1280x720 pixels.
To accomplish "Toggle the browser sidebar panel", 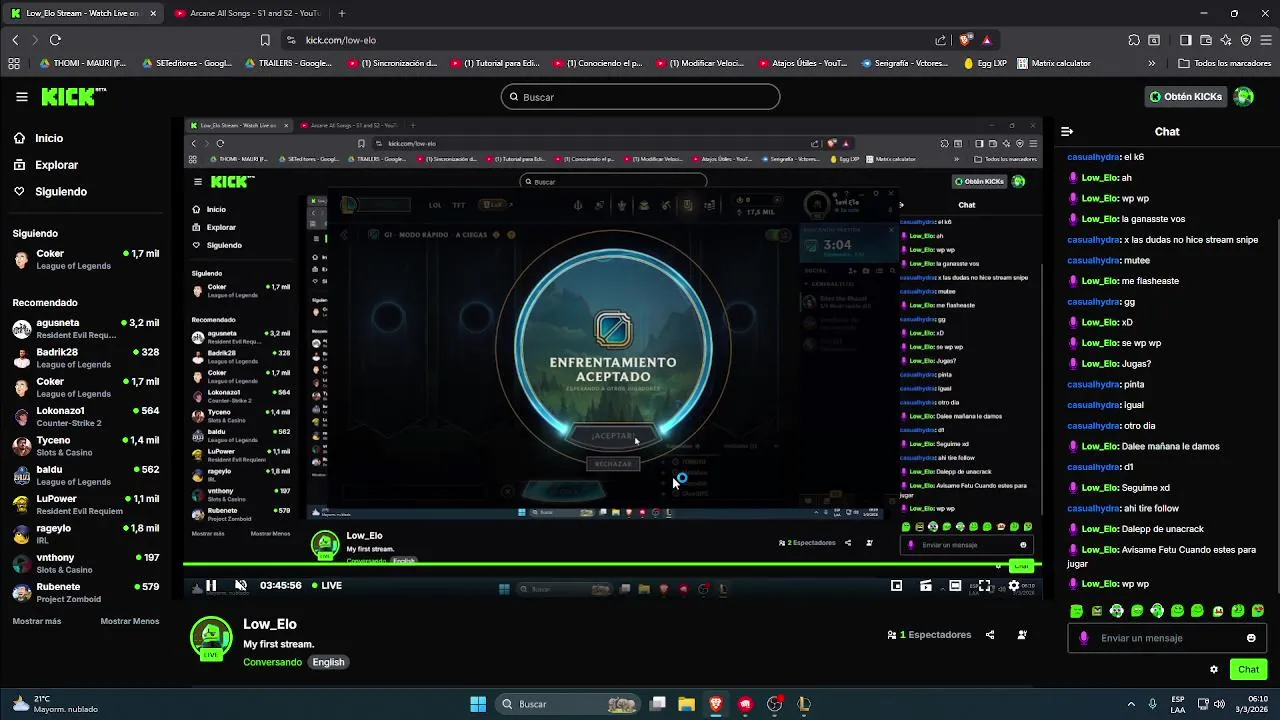I will pyautogui.click(x=1185, y=40).
